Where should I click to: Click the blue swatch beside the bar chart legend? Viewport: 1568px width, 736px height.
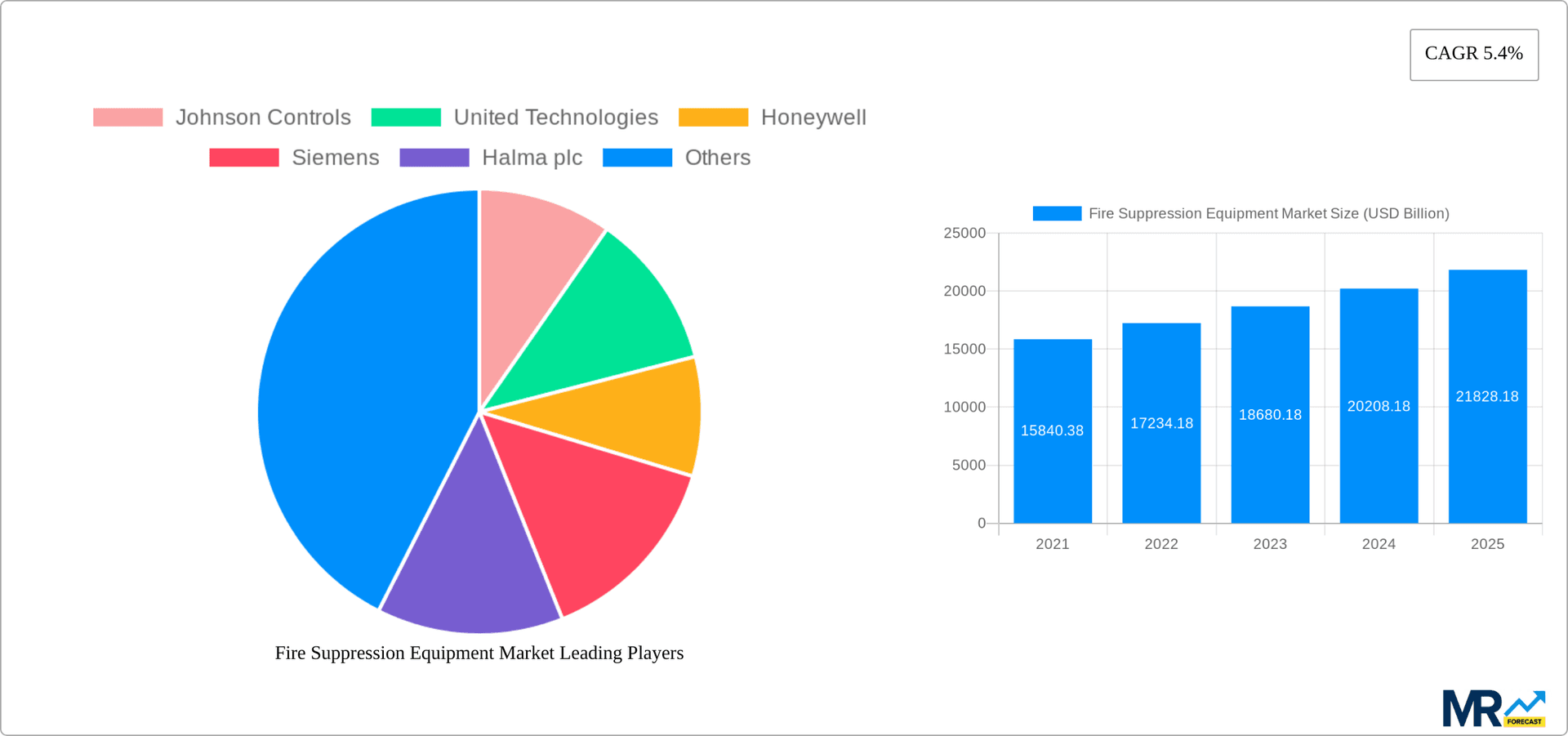(1056, 213)
